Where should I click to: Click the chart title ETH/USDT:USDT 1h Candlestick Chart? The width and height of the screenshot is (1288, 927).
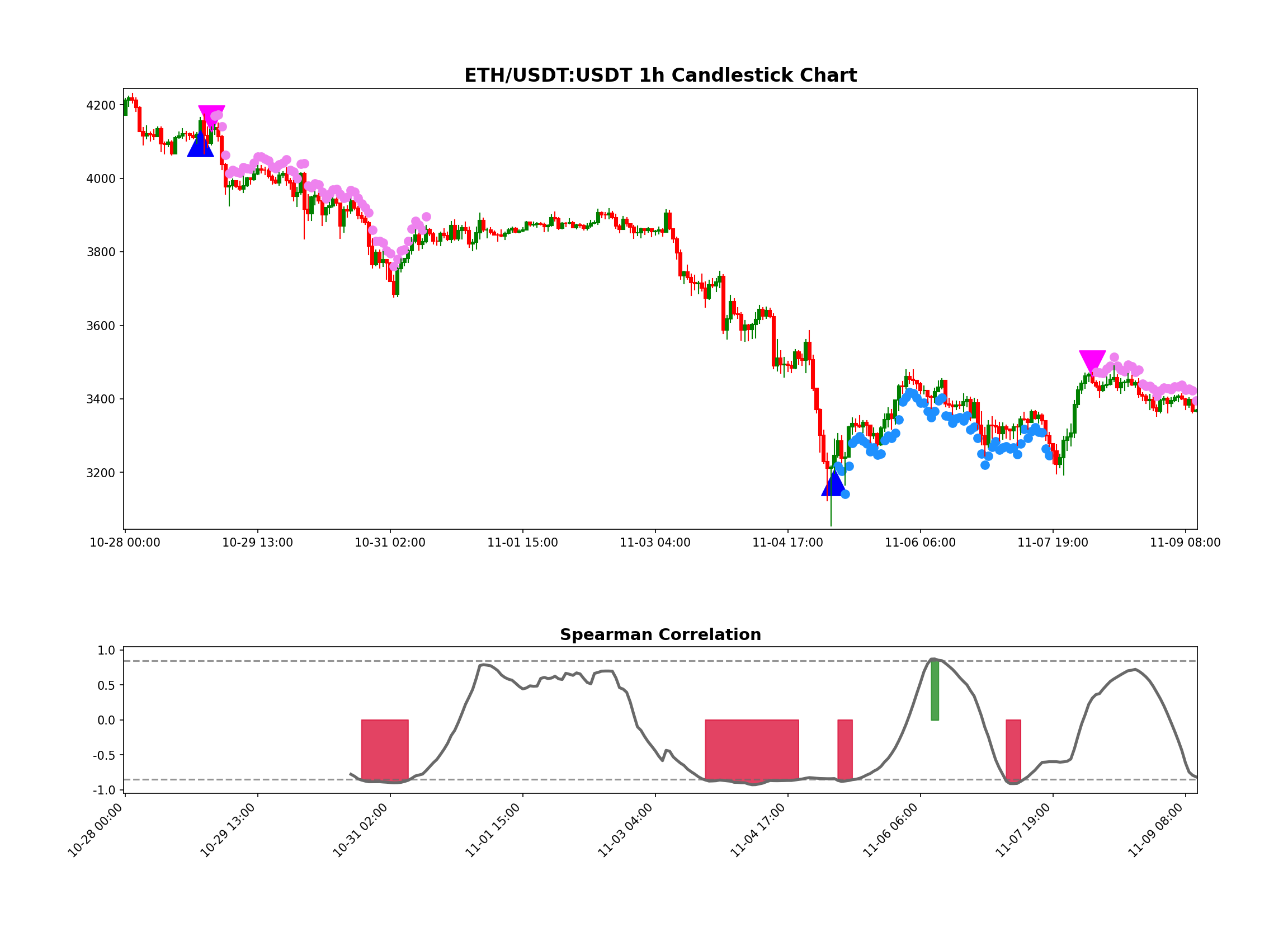[x=660, y=76]
